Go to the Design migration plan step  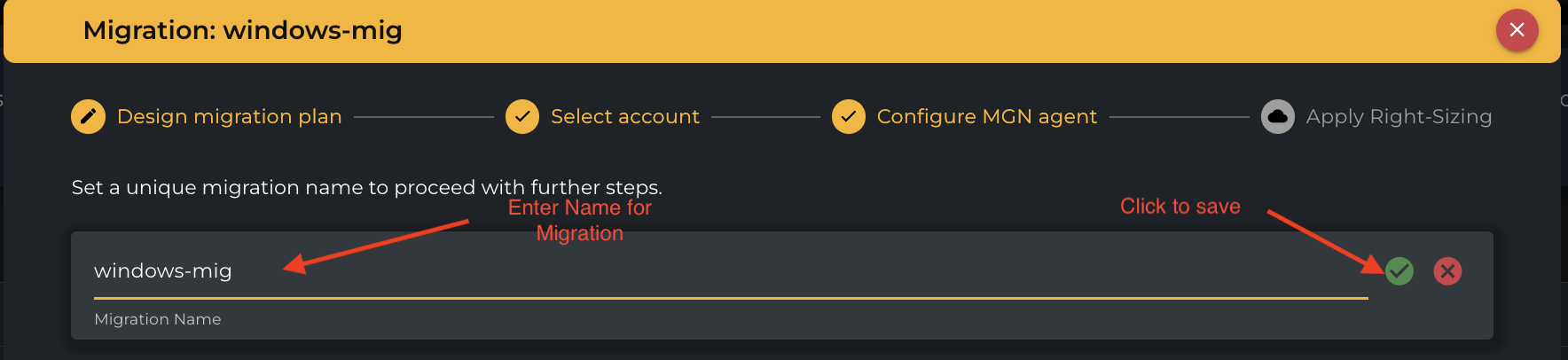coord(229,116)
